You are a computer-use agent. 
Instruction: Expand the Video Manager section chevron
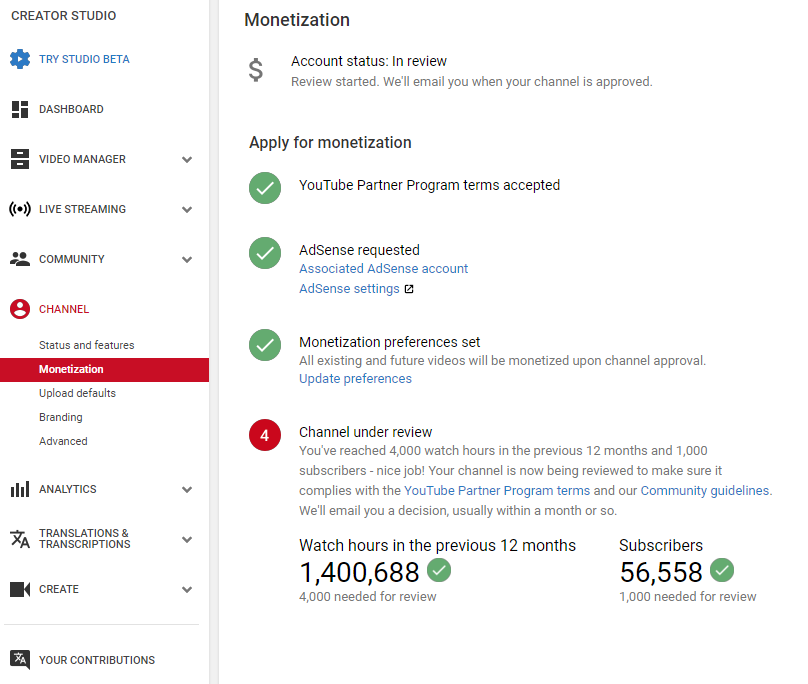coord(187,160)
